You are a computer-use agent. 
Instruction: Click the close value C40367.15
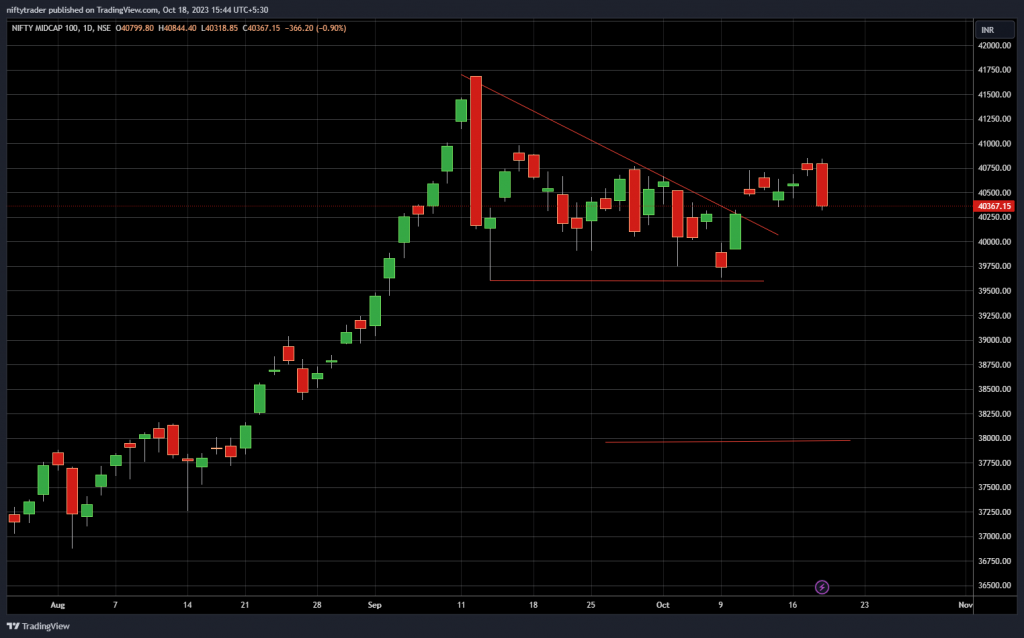coord(261,28)
